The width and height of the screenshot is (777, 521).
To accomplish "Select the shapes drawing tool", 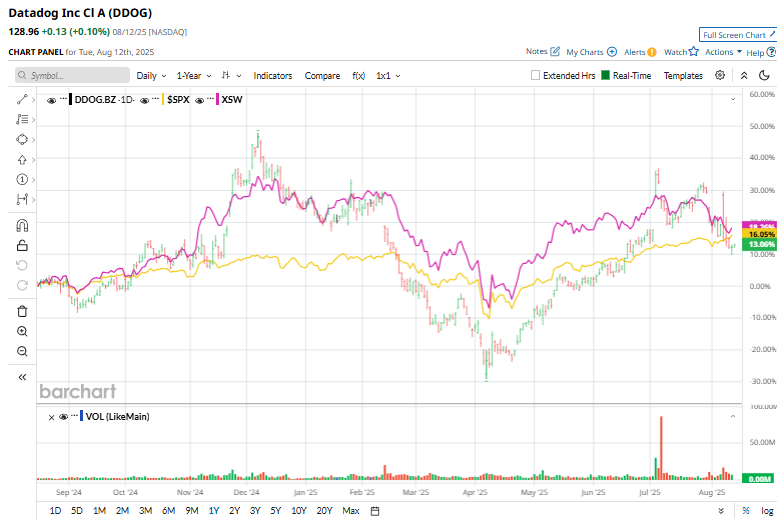I will point(22,140).
